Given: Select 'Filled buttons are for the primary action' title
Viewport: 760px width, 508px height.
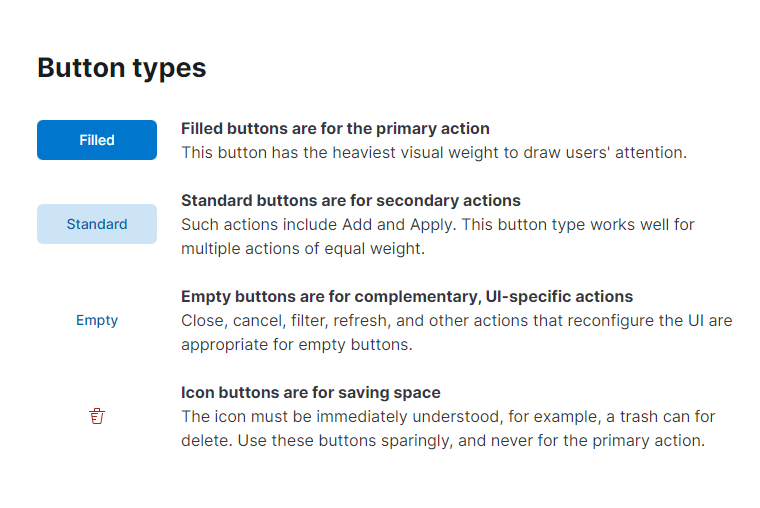Looking at the screenshot, I should point(335,128).
